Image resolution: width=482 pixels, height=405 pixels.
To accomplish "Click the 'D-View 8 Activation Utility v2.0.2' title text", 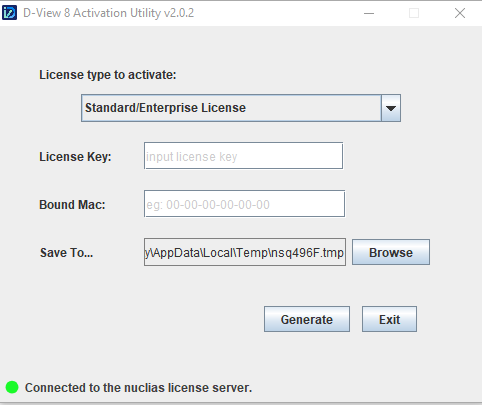I will pyautogui.click(x=108, y=13).
